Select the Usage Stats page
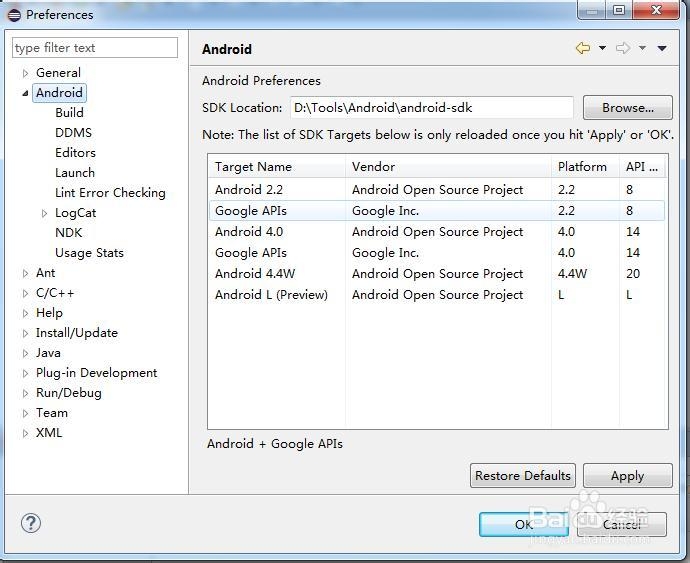690x563 pixels. (x=89, y=253)
